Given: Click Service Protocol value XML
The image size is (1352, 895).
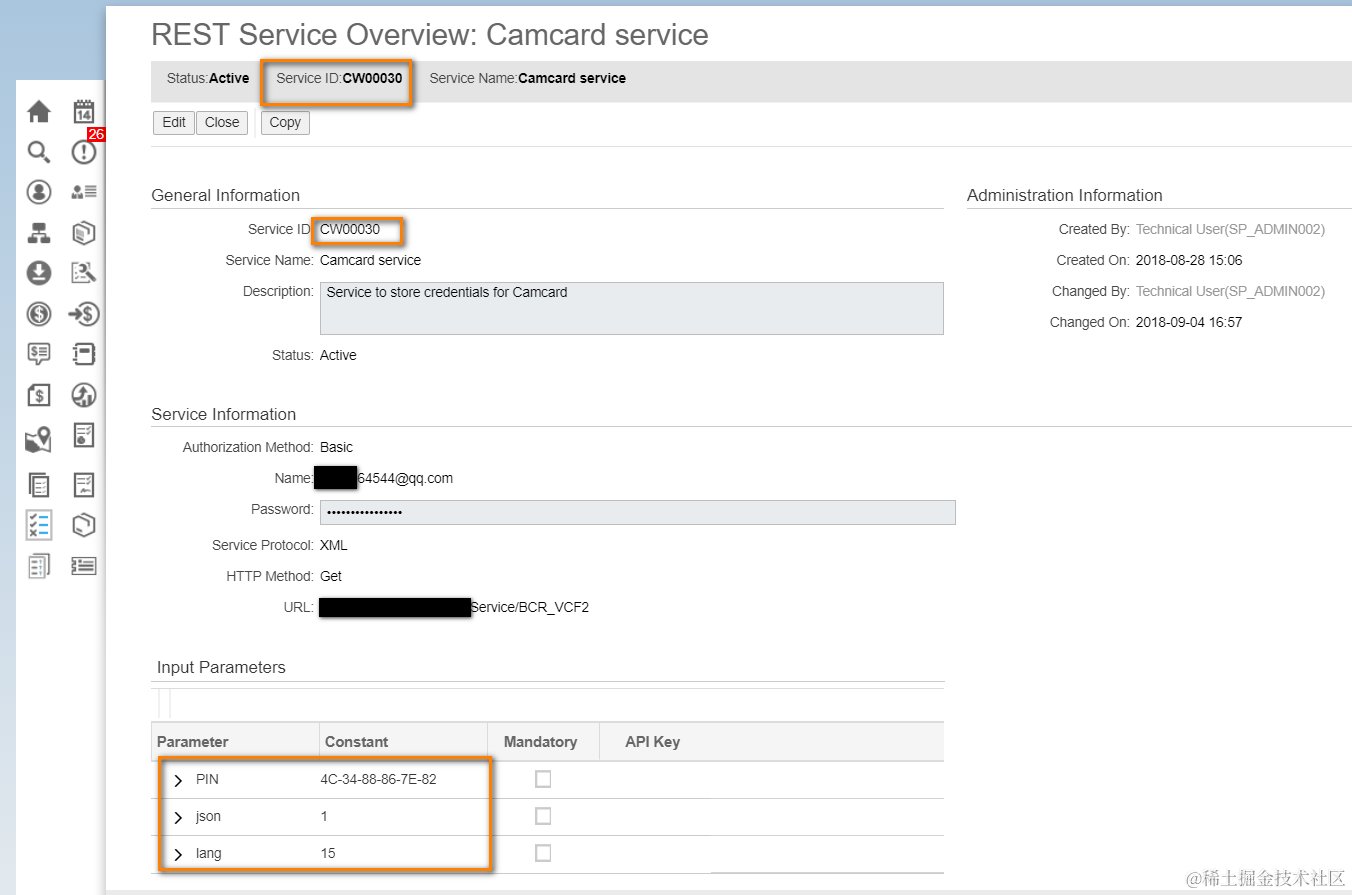Looking at the screenshot, I should (334, 545).
